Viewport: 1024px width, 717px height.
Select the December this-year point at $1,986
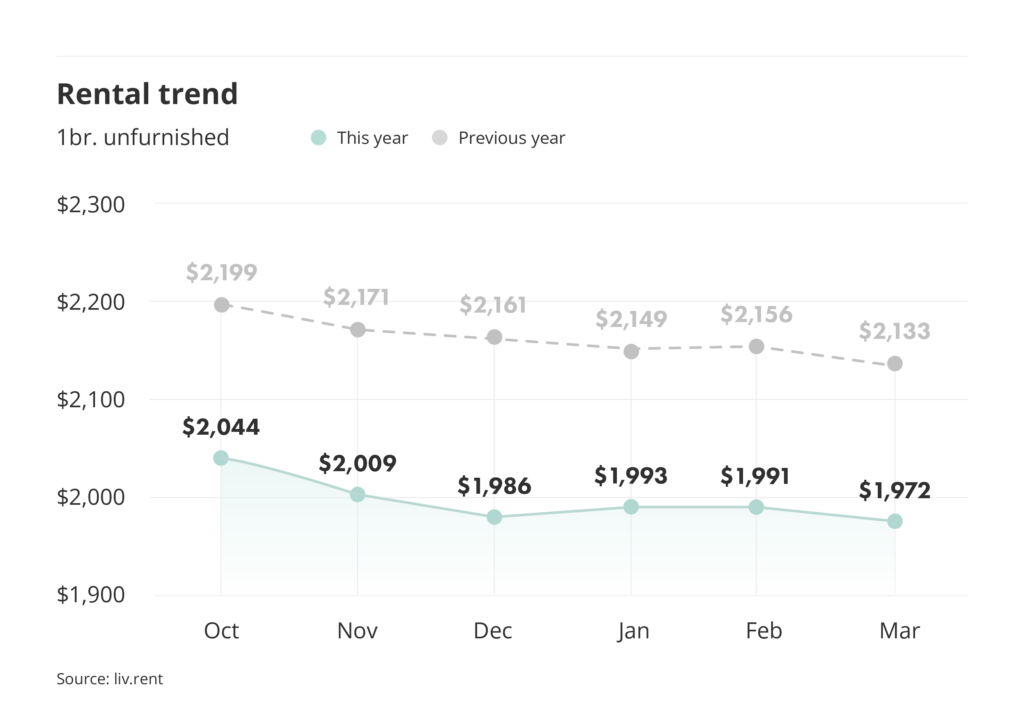pyautogui.click(x=494, y=517)
